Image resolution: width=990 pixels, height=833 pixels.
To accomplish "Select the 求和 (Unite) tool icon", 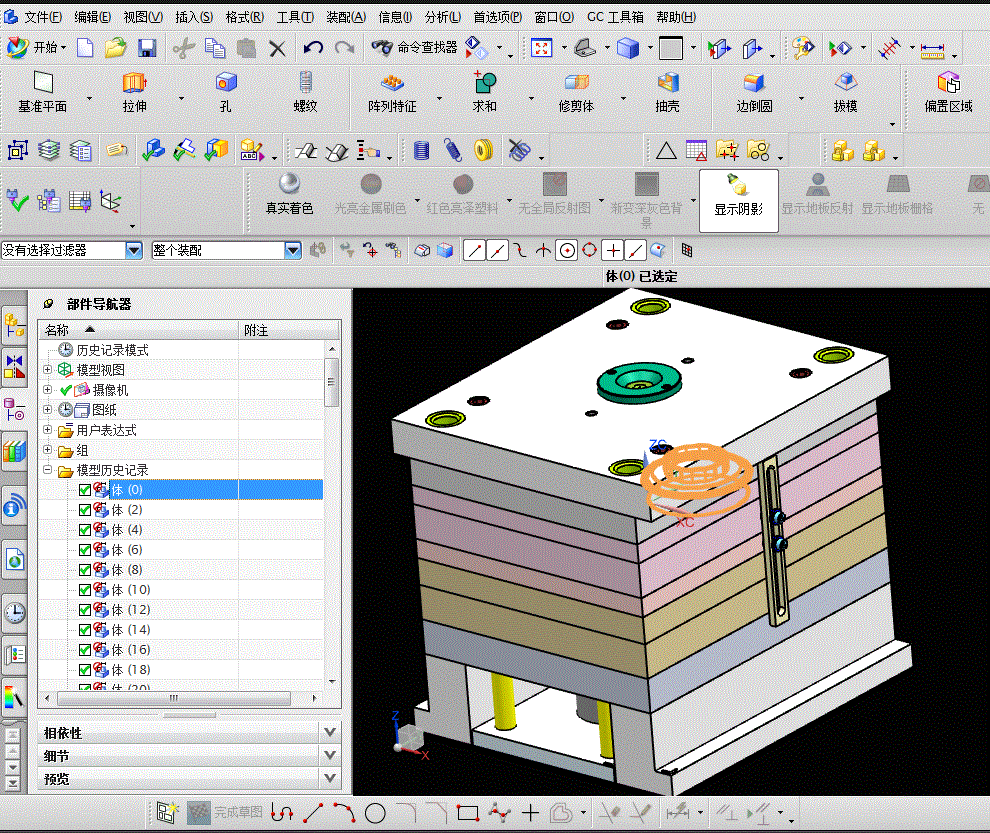I will coord(485,84).
